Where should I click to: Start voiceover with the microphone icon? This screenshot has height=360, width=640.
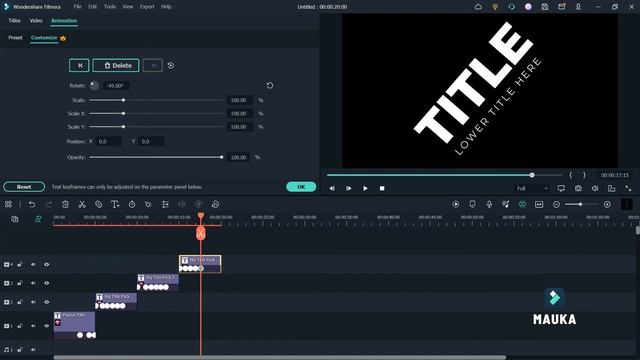[489, 204]
